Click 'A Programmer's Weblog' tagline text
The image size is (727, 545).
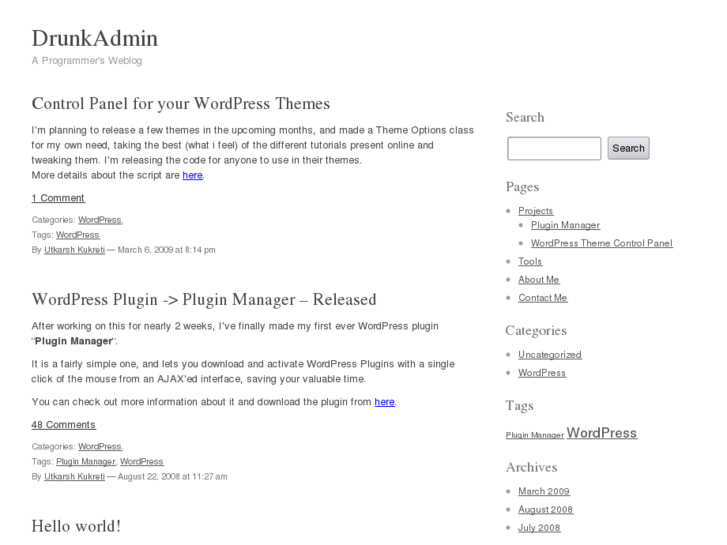pos(87,61)
